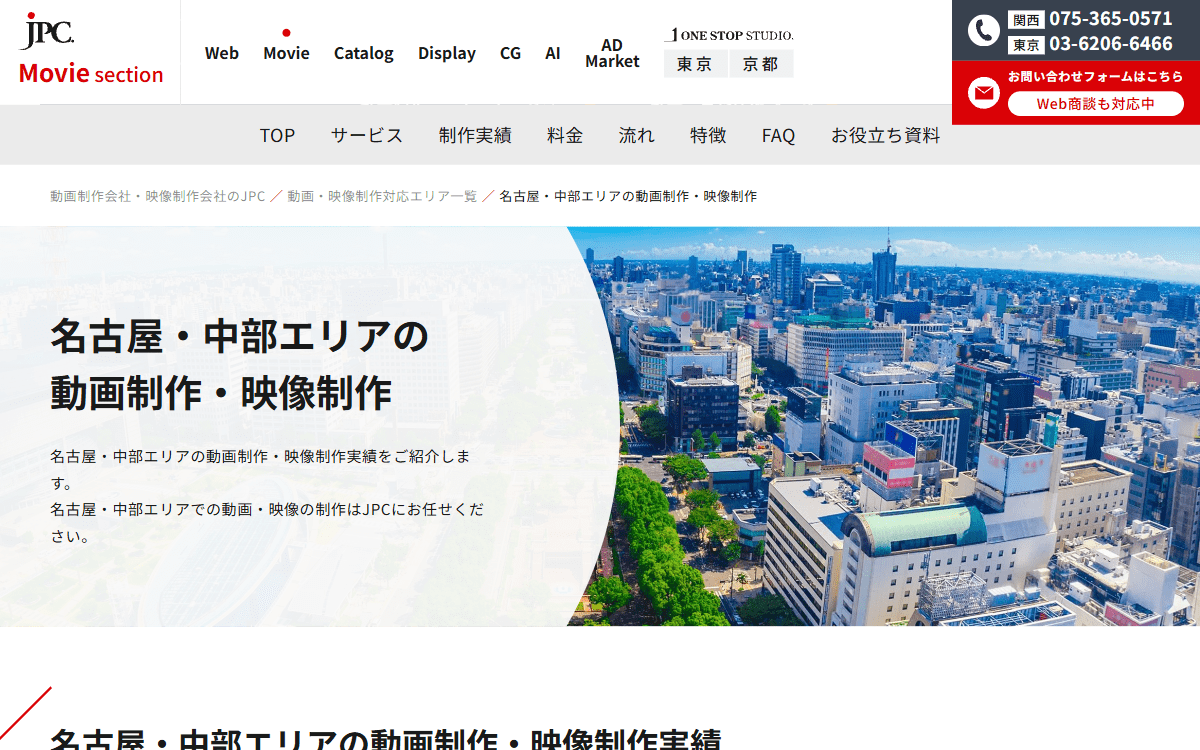Click heading 名古屋・中部エリアの動画制作・映像制作実績
1200x750 pixels.
(385, 738)
